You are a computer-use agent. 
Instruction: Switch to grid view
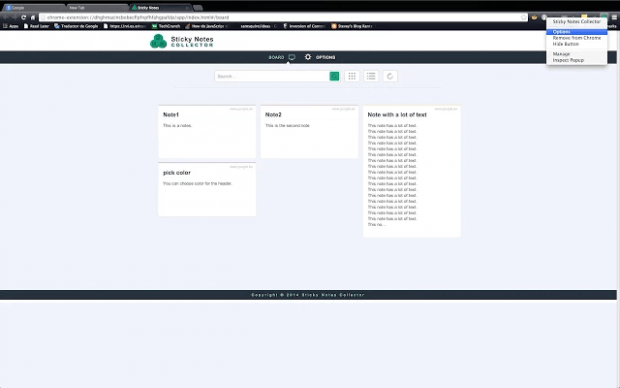pos(352,76)
